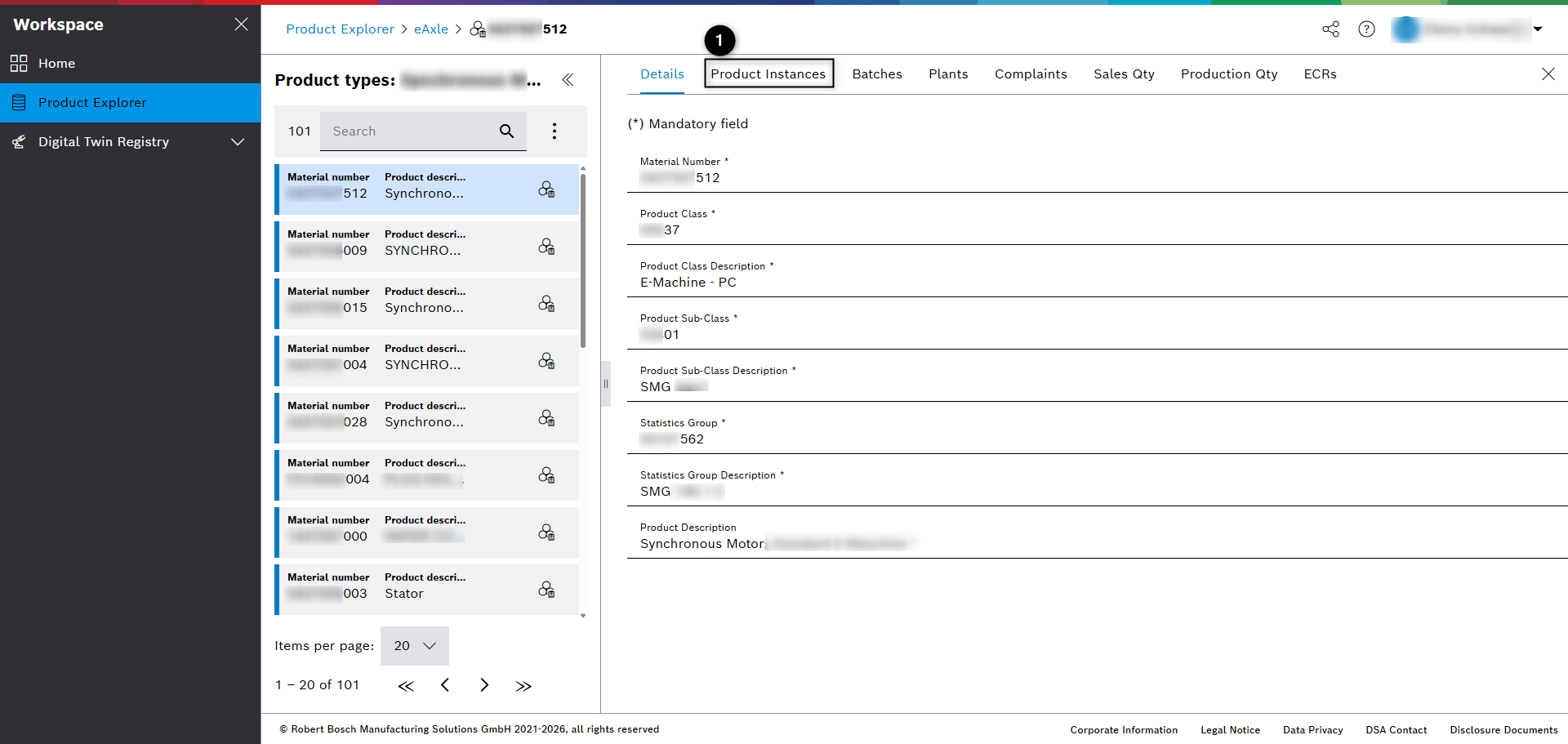Click the panel splitter handle

pos(605,384)
